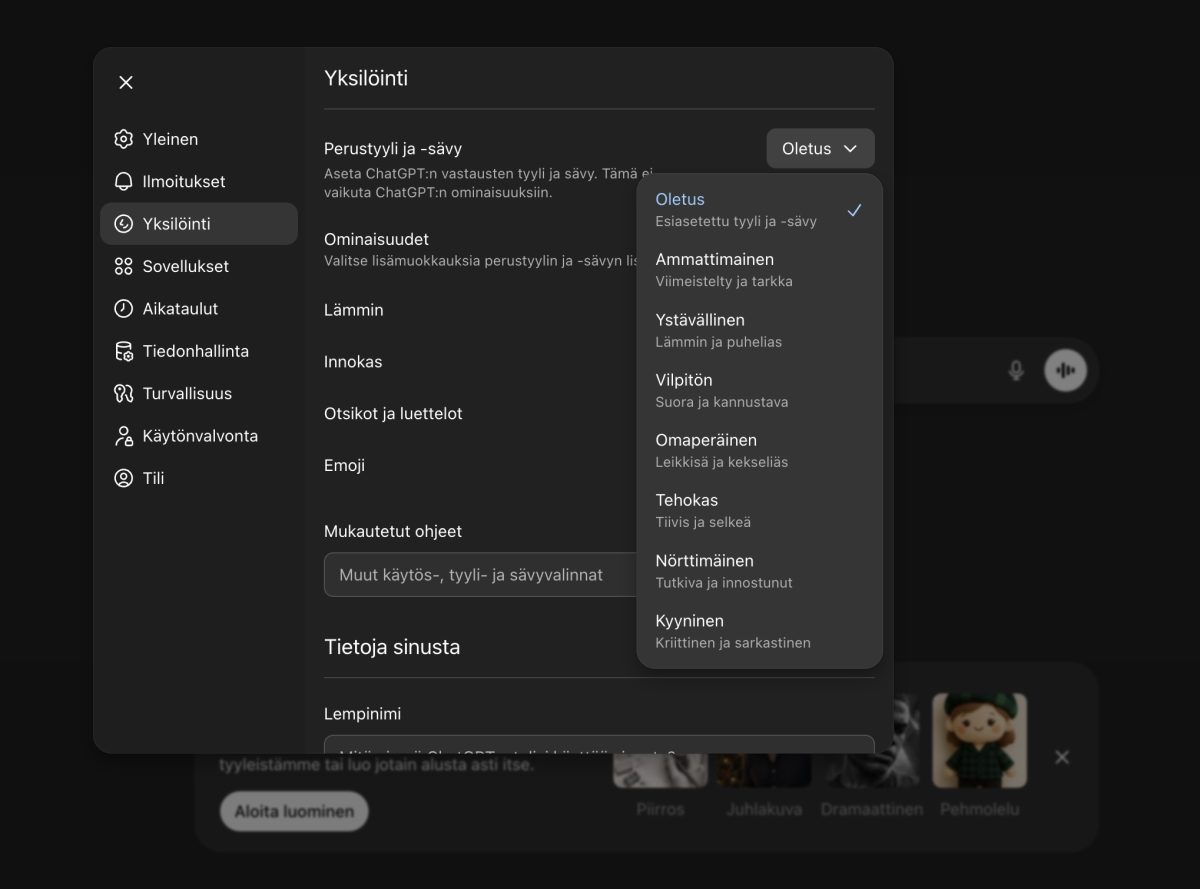
Task: Click the Ilmoitukset bell icon
Action: [x=124, y=181]
